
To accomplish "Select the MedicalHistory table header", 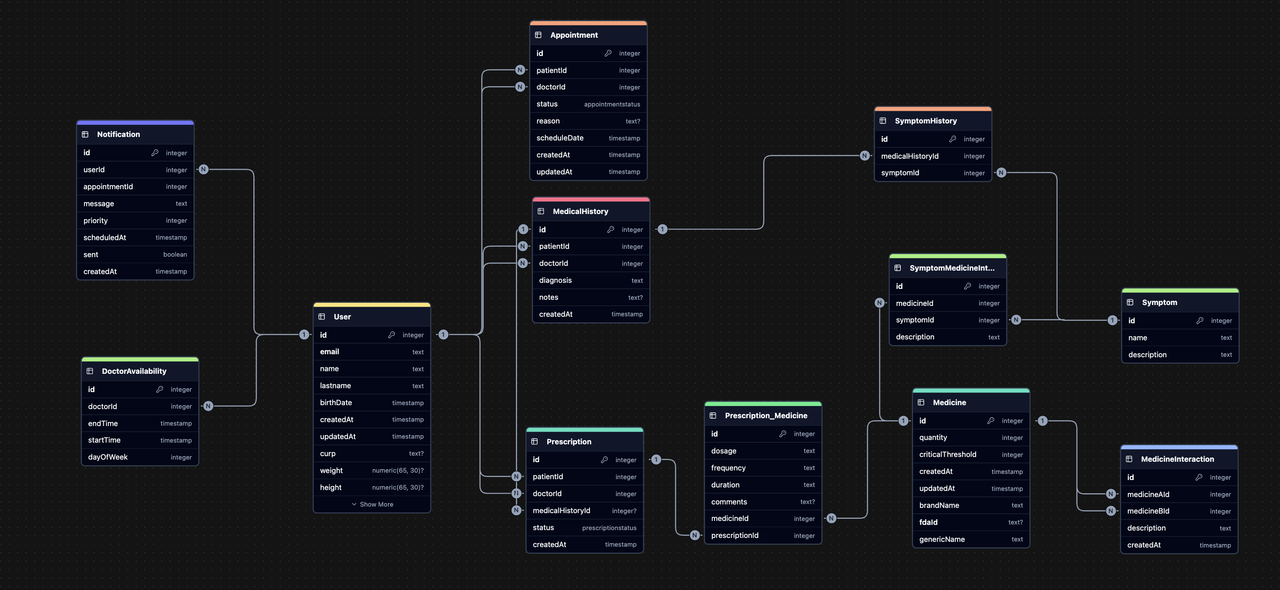I will point(591,212).
